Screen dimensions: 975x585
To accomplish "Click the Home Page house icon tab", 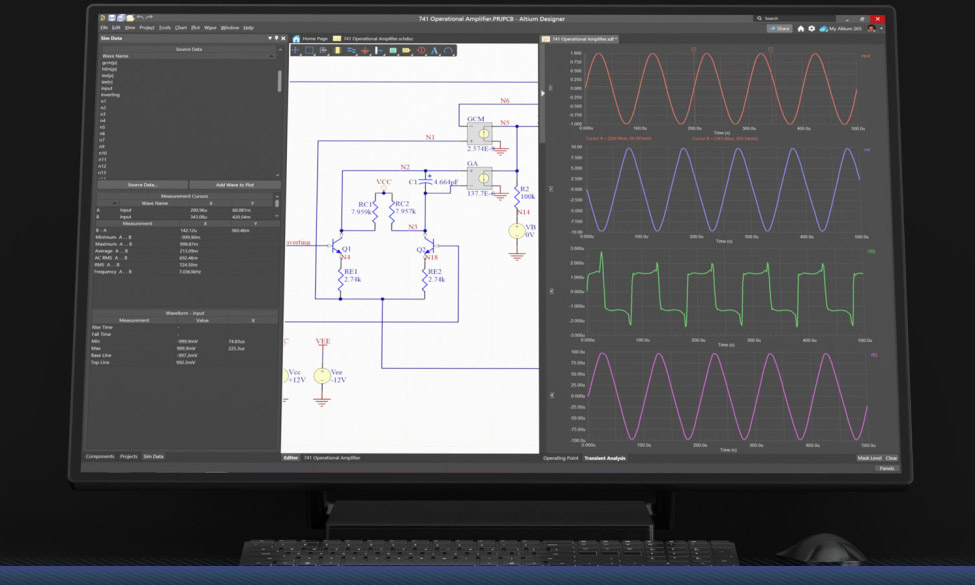I will tap(297, 39).
